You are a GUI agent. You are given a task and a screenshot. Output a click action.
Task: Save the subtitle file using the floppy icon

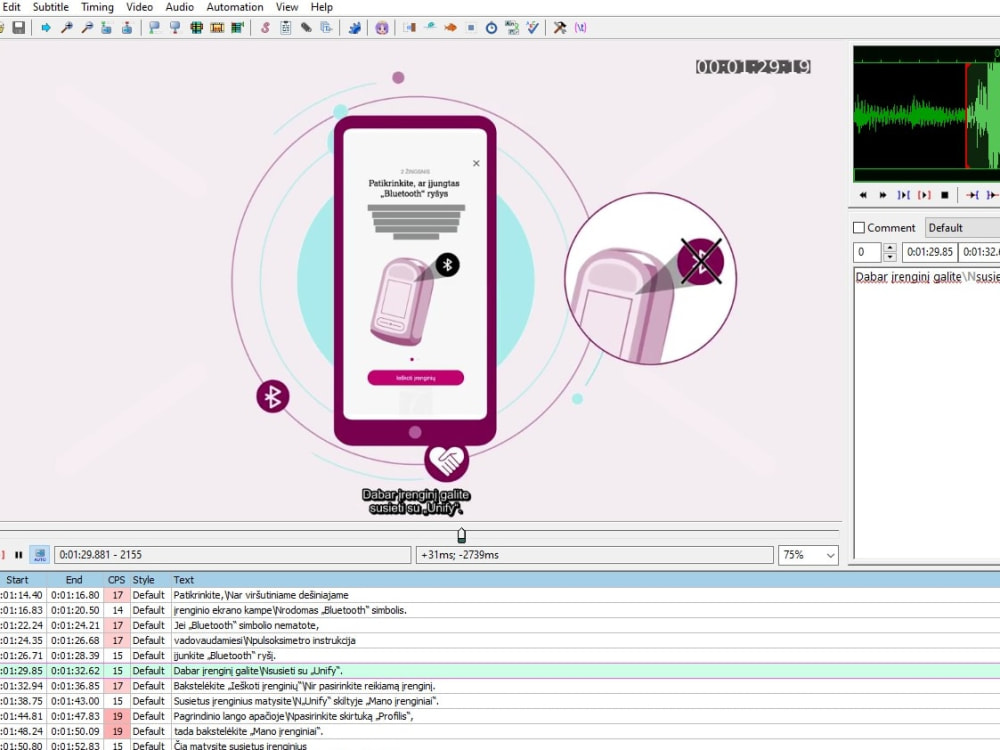(x=18, y=27)
